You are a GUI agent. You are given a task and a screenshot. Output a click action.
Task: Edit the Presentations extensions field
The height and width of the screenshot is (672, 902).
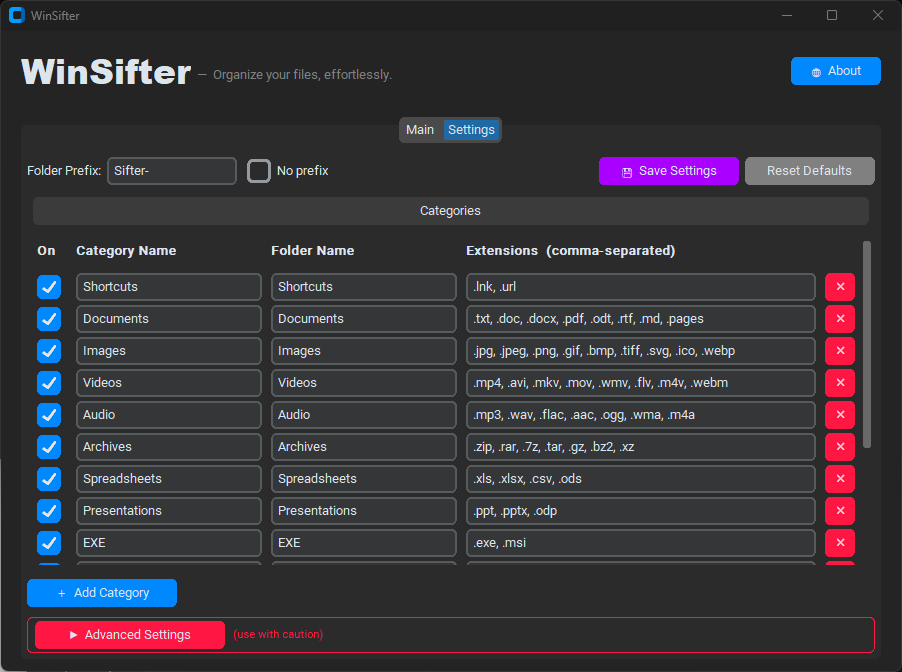point(641,511)
